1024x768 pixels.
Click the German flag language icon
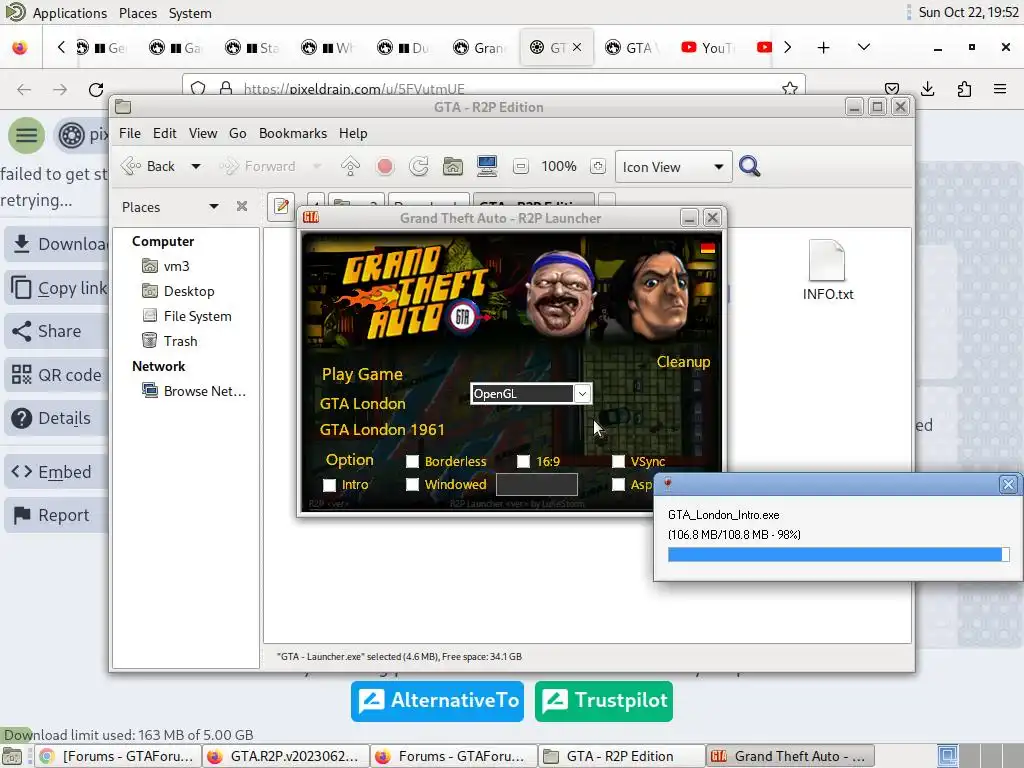707,248
